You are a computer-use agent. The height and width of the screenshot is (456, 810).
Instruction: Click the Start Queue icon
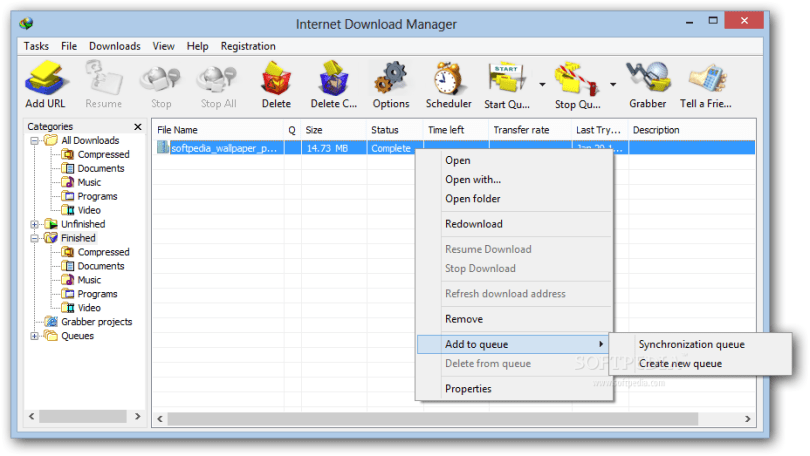coord(507,78)
